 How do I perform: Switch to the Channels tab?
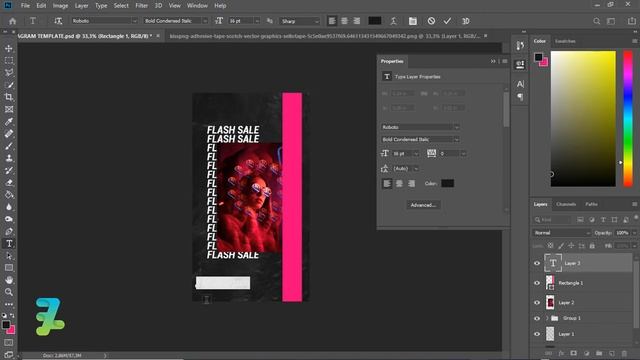pyautogui.click(x=566, y=204)
